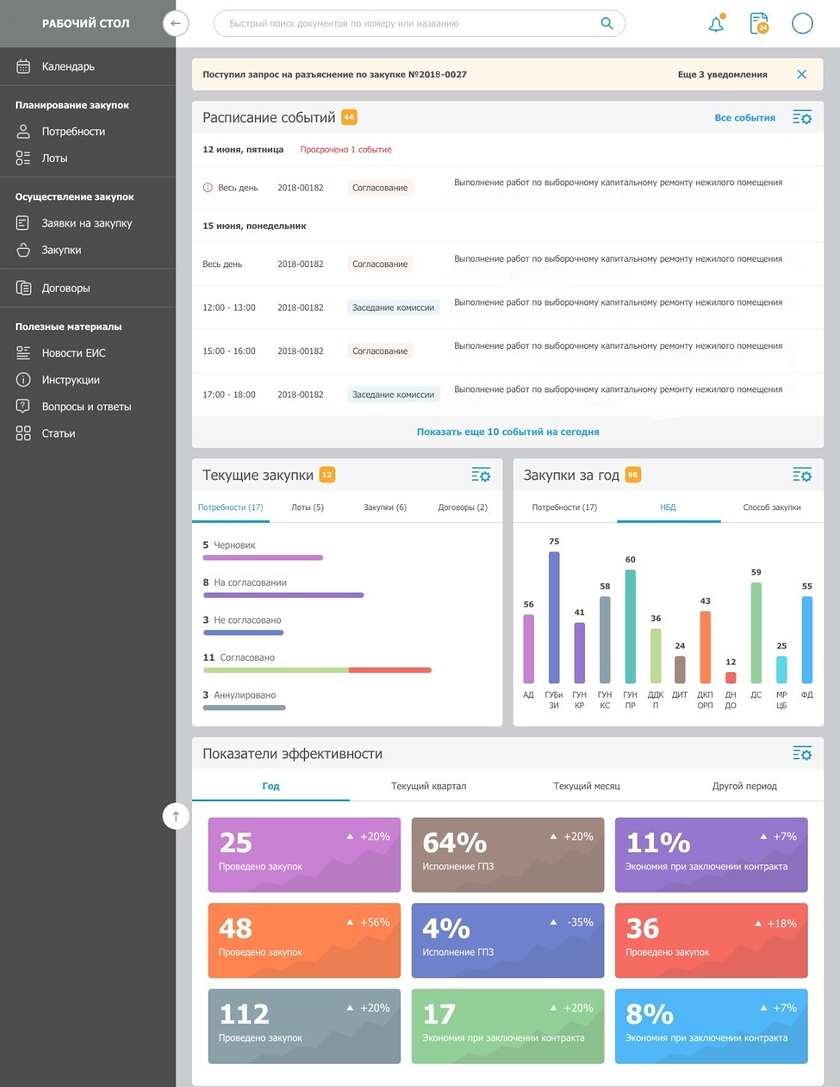This screenshot has width=840, height=1087.
Task: Open the Все события link
Action: click(x=744, y=118)
